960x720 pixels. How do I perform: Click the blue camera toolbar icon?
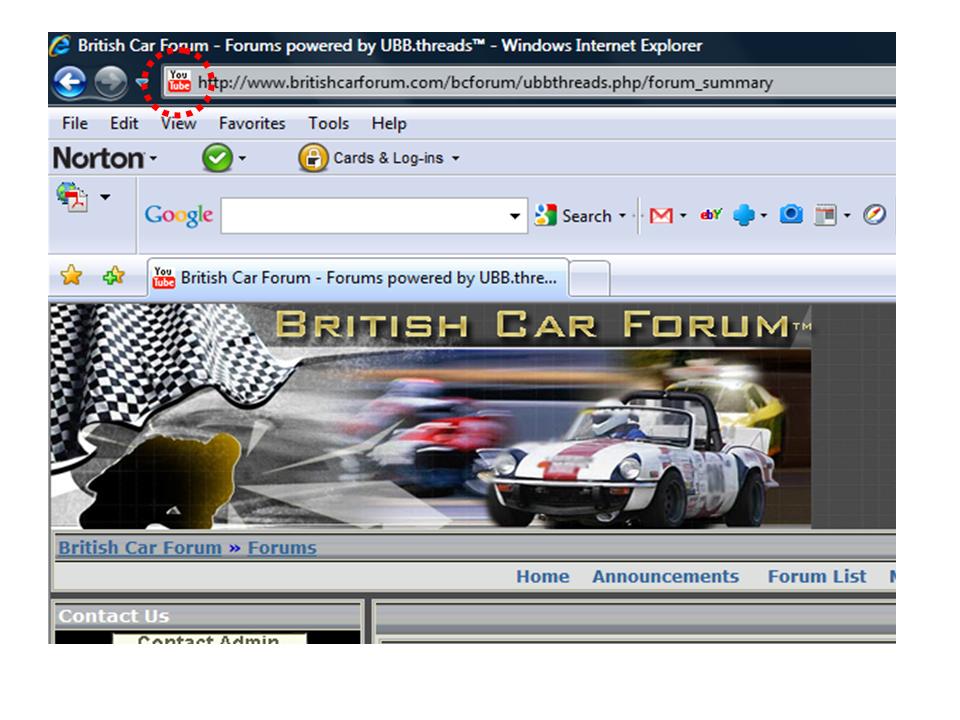(x=791, y=215)
